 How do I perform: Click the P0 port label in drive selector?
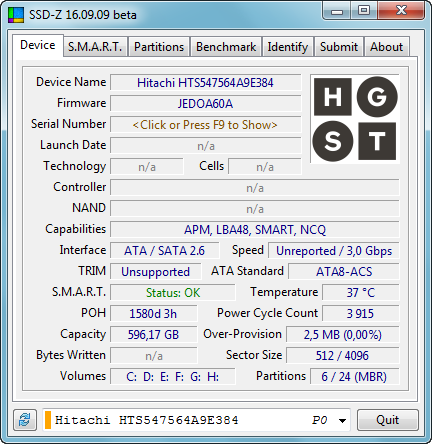(x=319, y=420)
